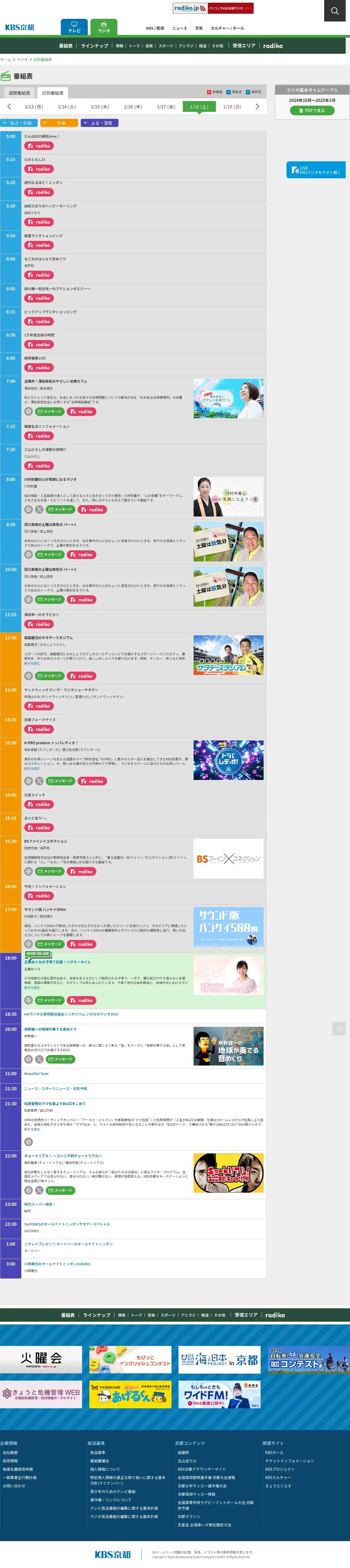Expand 続きを読む for 森脇健児のサタデースタジアム
Viewport: 350px width, 1568px height.
(x=32, y=664)
